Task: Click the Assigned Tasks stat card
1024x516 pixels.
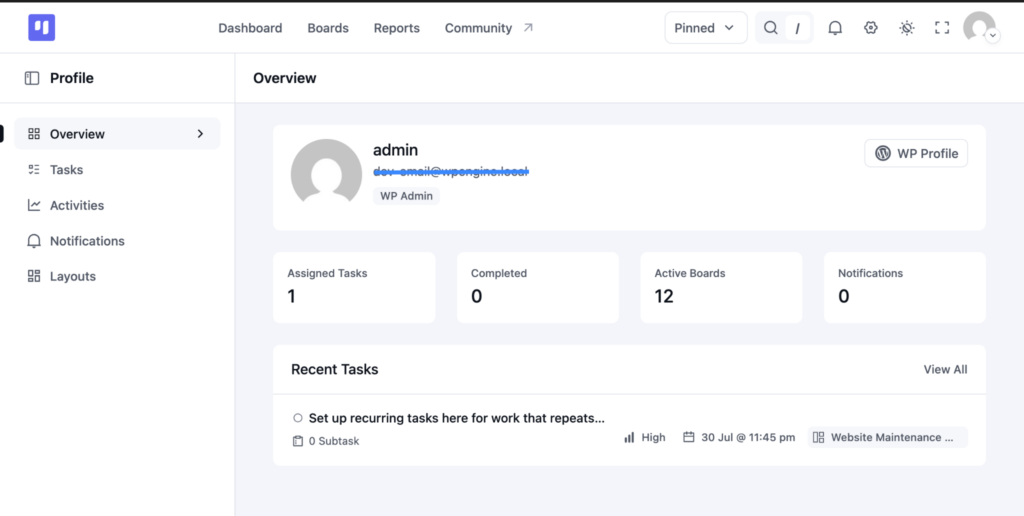Action: tap(354, 287)
